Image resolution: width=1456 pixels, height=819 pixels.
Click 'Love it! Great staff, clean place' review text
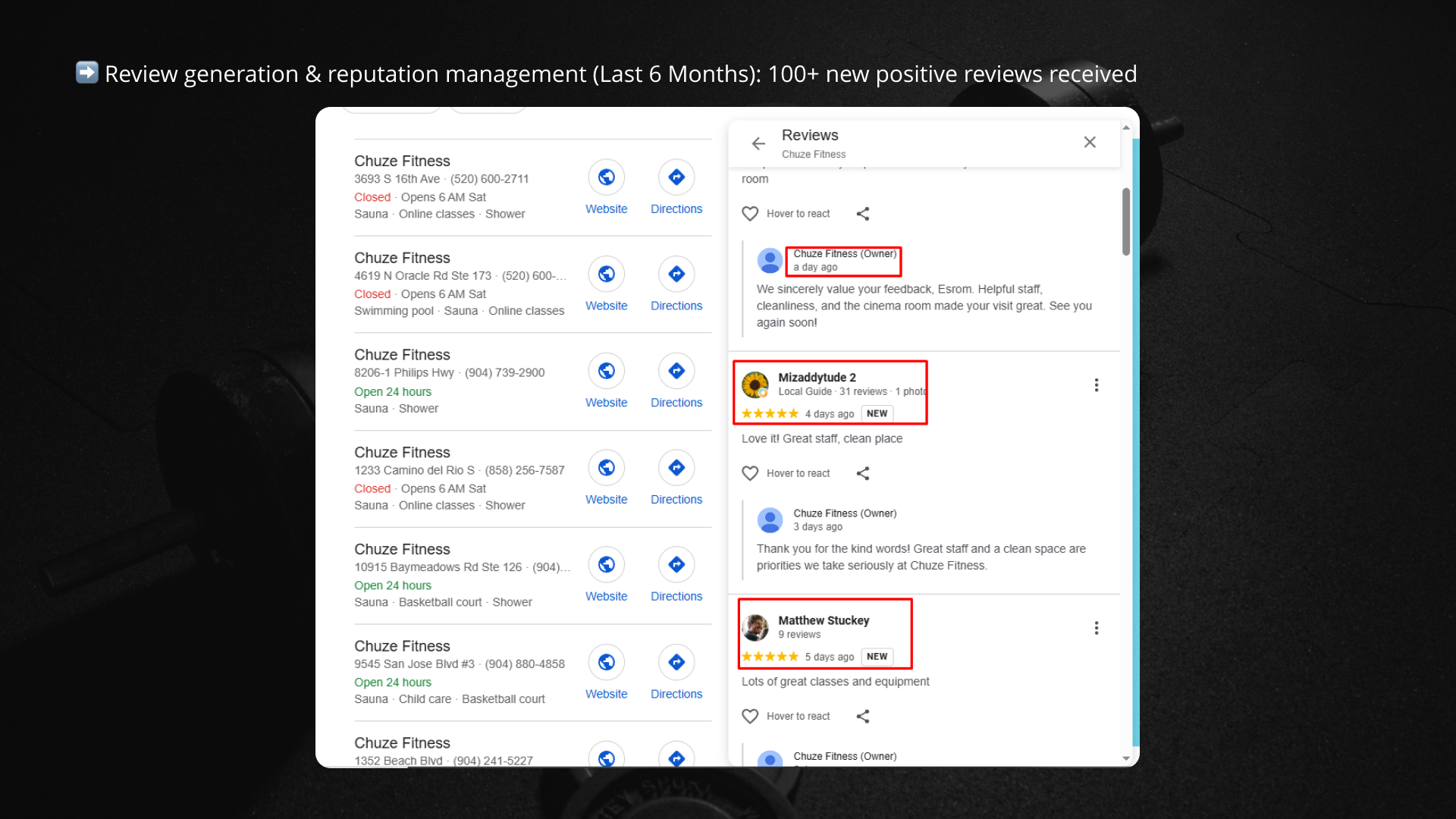coord(822,439)
